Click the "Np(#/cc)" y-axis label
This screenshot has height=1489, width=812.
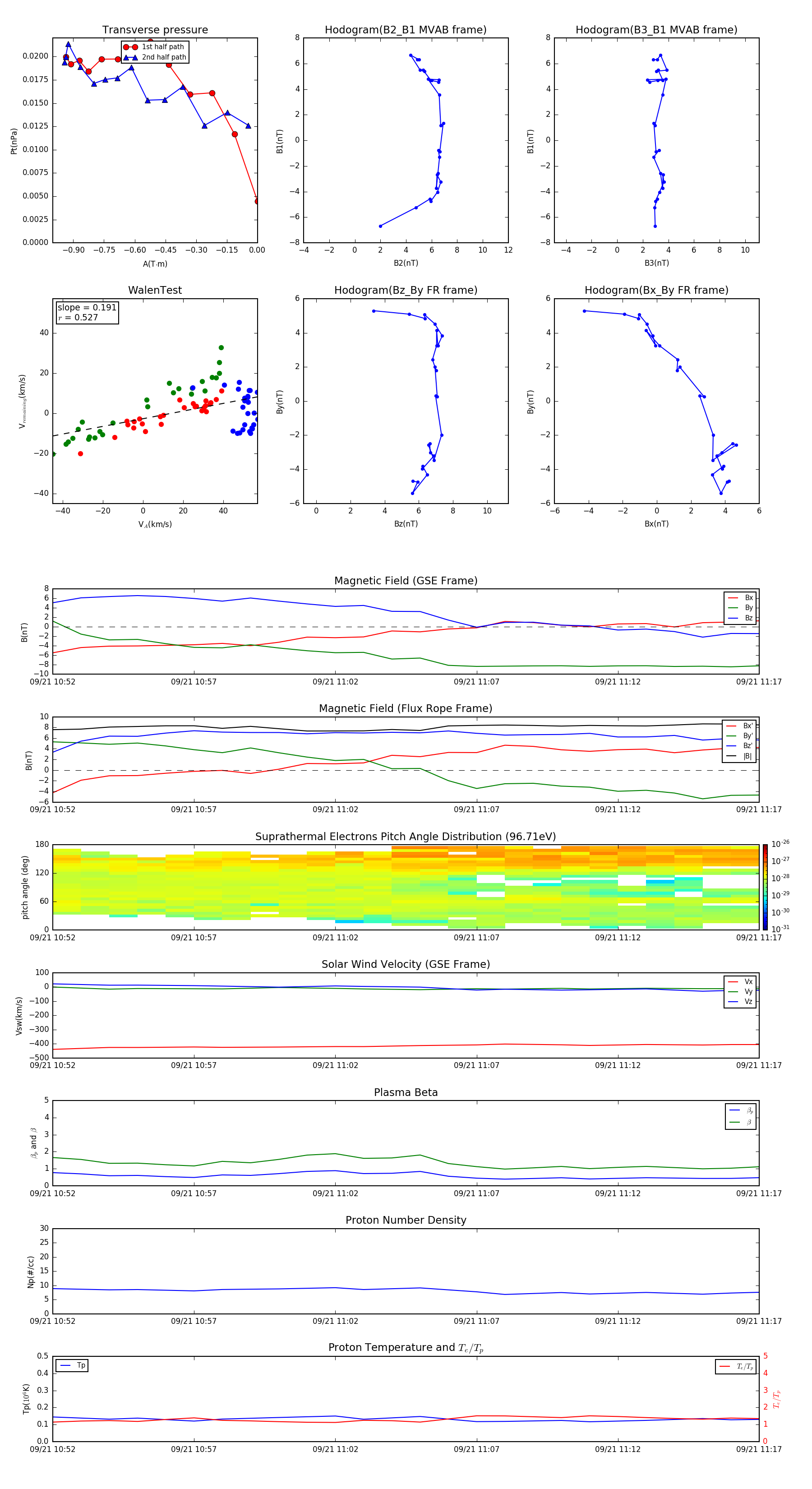(x=31, y=1272)
